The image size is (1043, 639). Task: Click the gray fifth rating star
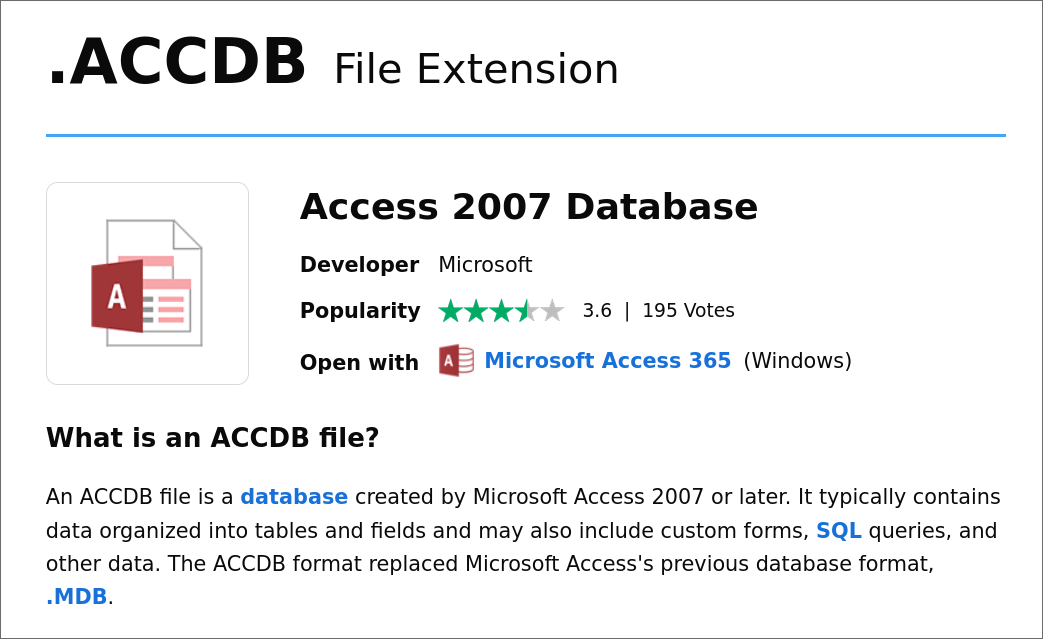(x=552, y=311)
